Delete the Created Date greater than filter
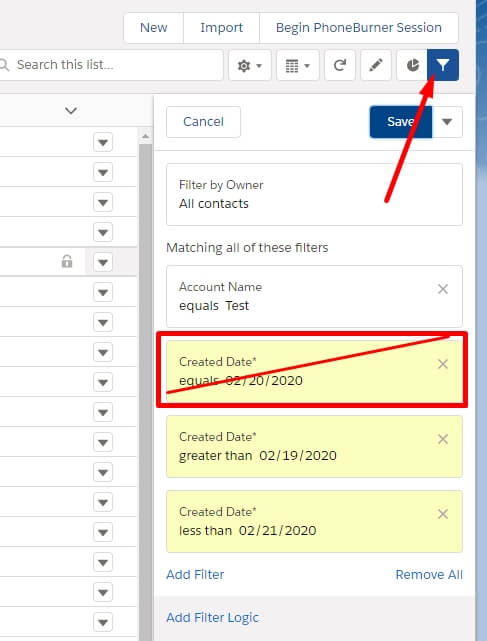Viewport: 487px width, 641px height. [443, 439]
